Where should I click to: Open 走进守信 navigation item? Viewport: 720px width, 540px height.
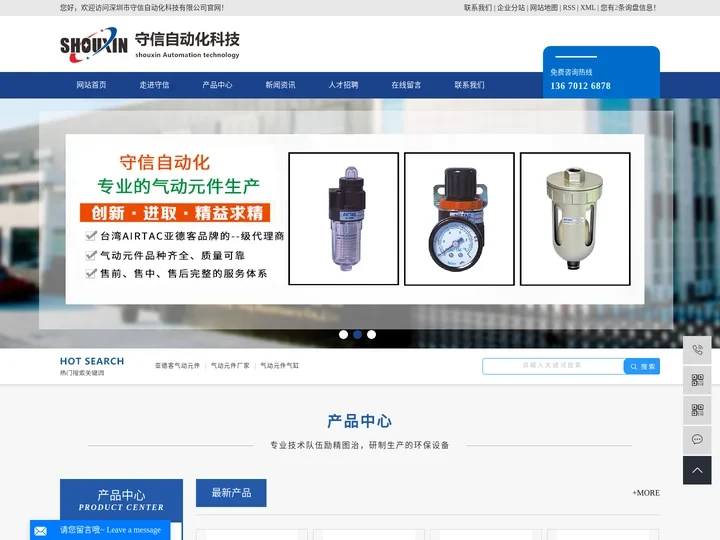pos(154,85)
